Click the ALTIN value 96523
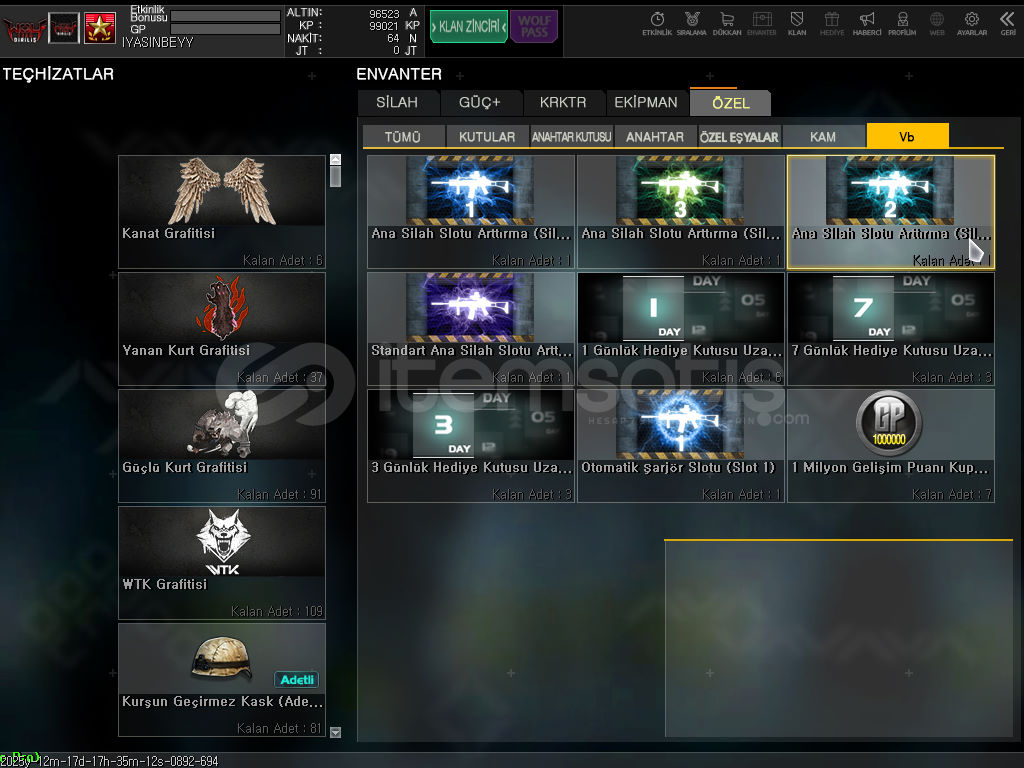 coord(384,14)
